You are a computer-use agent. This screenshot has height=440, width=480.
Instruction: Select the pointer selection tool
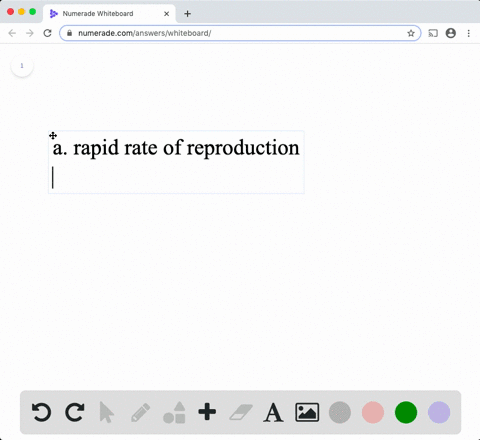coord(107,412)
